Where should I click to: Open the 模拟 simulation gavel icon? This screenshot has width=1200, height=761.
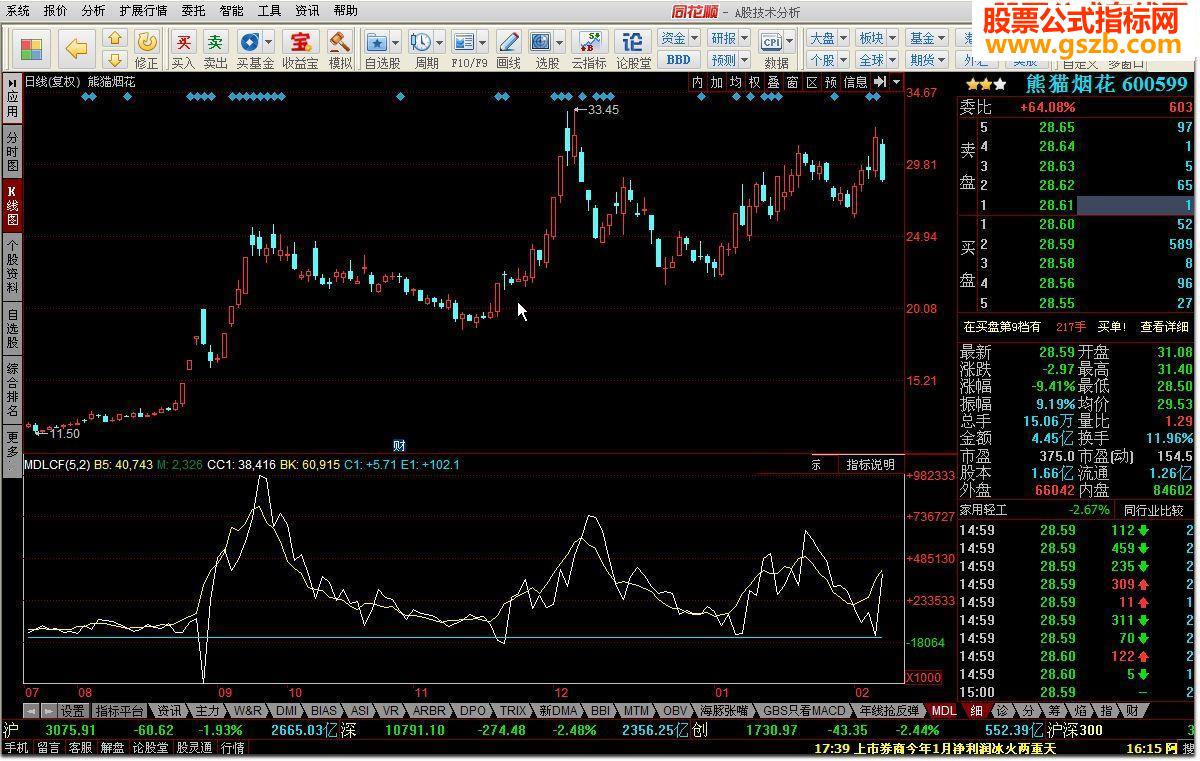(x=340, y=49)
